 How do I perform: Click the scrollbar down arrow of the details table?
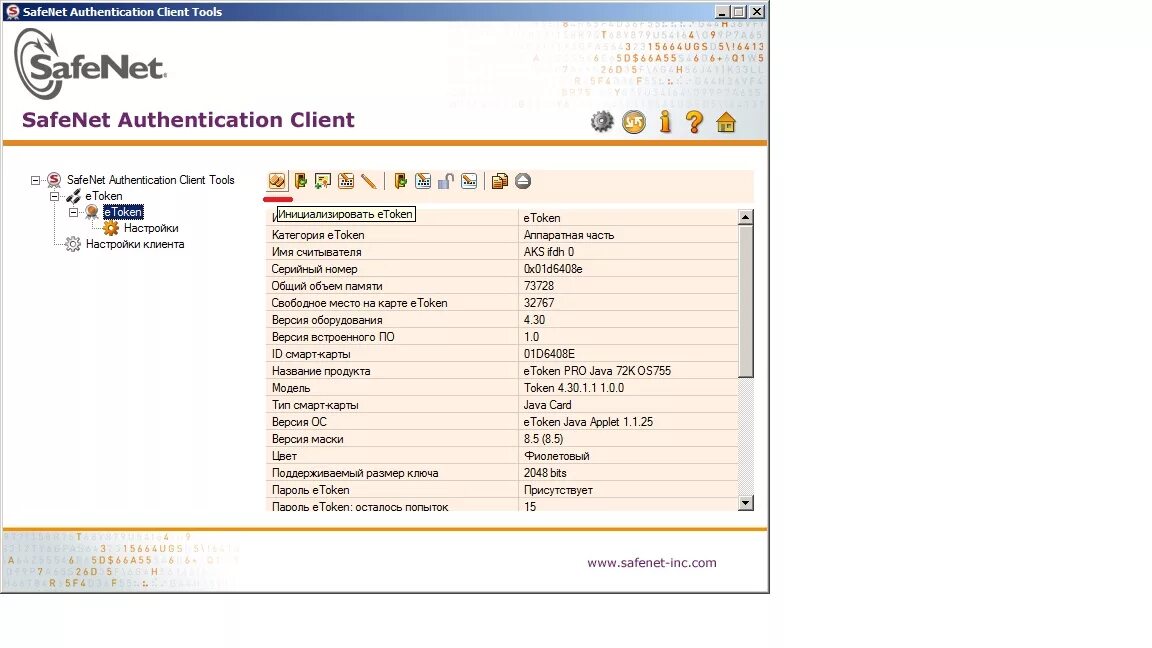(746, 503)
